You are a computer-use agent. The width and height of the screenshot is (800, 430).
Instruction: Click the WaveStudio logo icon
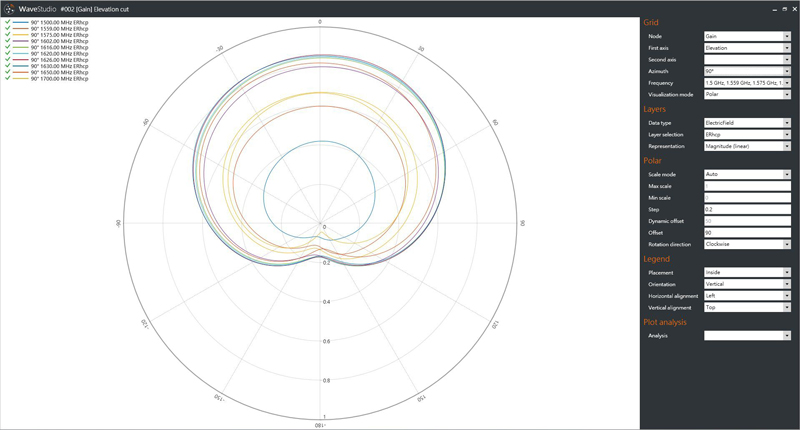(9, 7)
